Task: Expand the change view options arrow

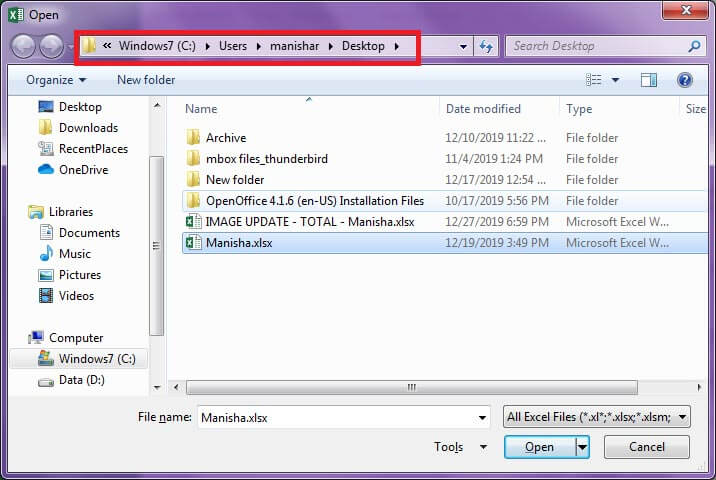Action: coord(615,80)
